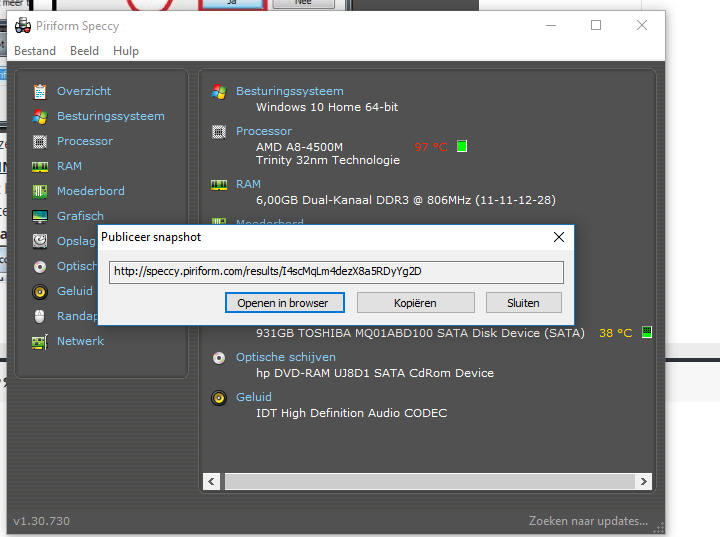Open the Moederbord board icon in sidebar

point(40,192)
